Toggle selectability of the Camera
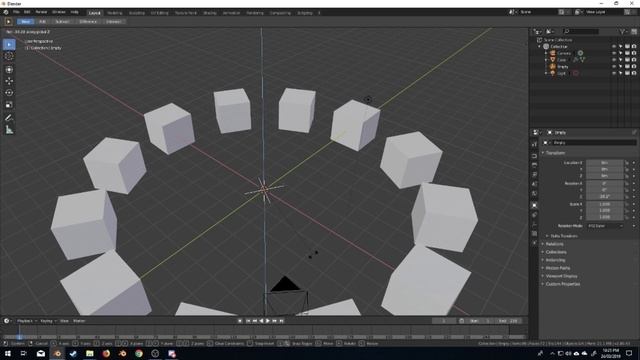640x360 pixels. click(620, 53)
